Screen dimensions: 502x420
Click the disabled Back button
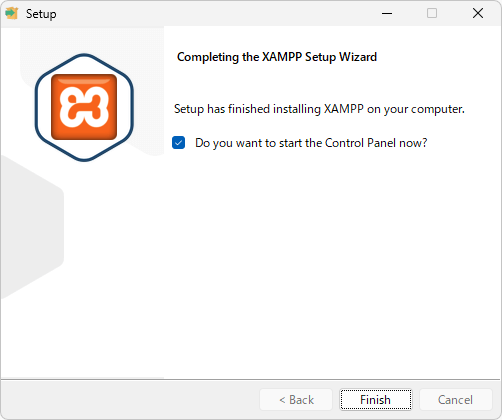click(x=296, y=399)
